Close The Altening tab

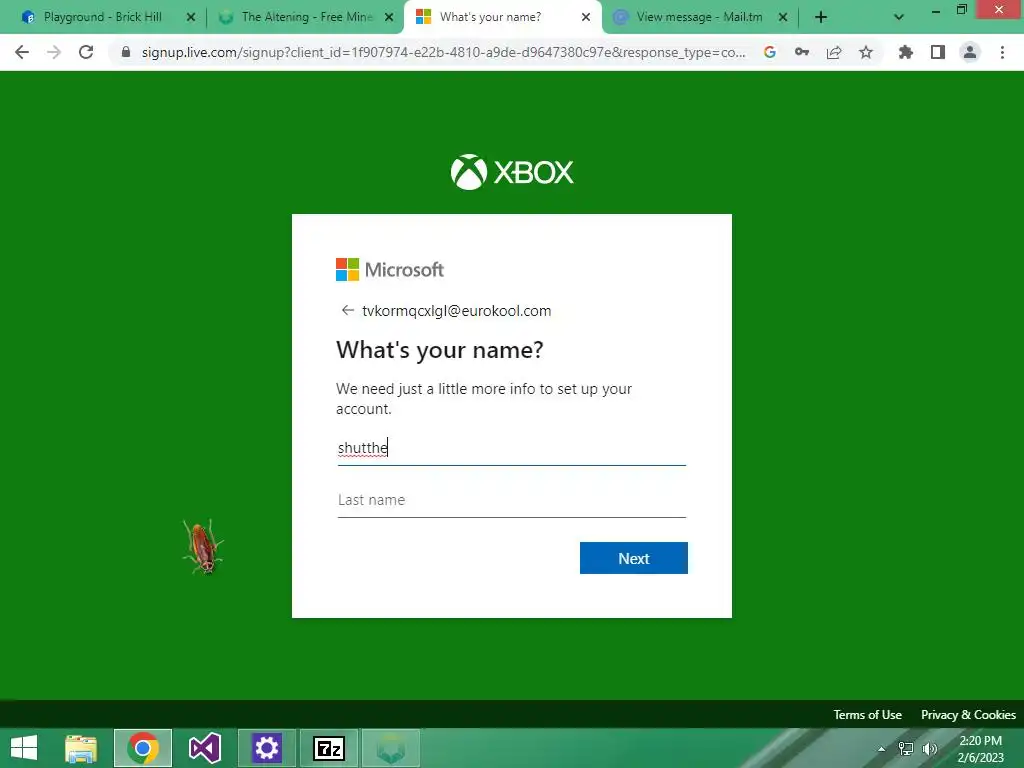pyautogui.click(x=389, y=17)
